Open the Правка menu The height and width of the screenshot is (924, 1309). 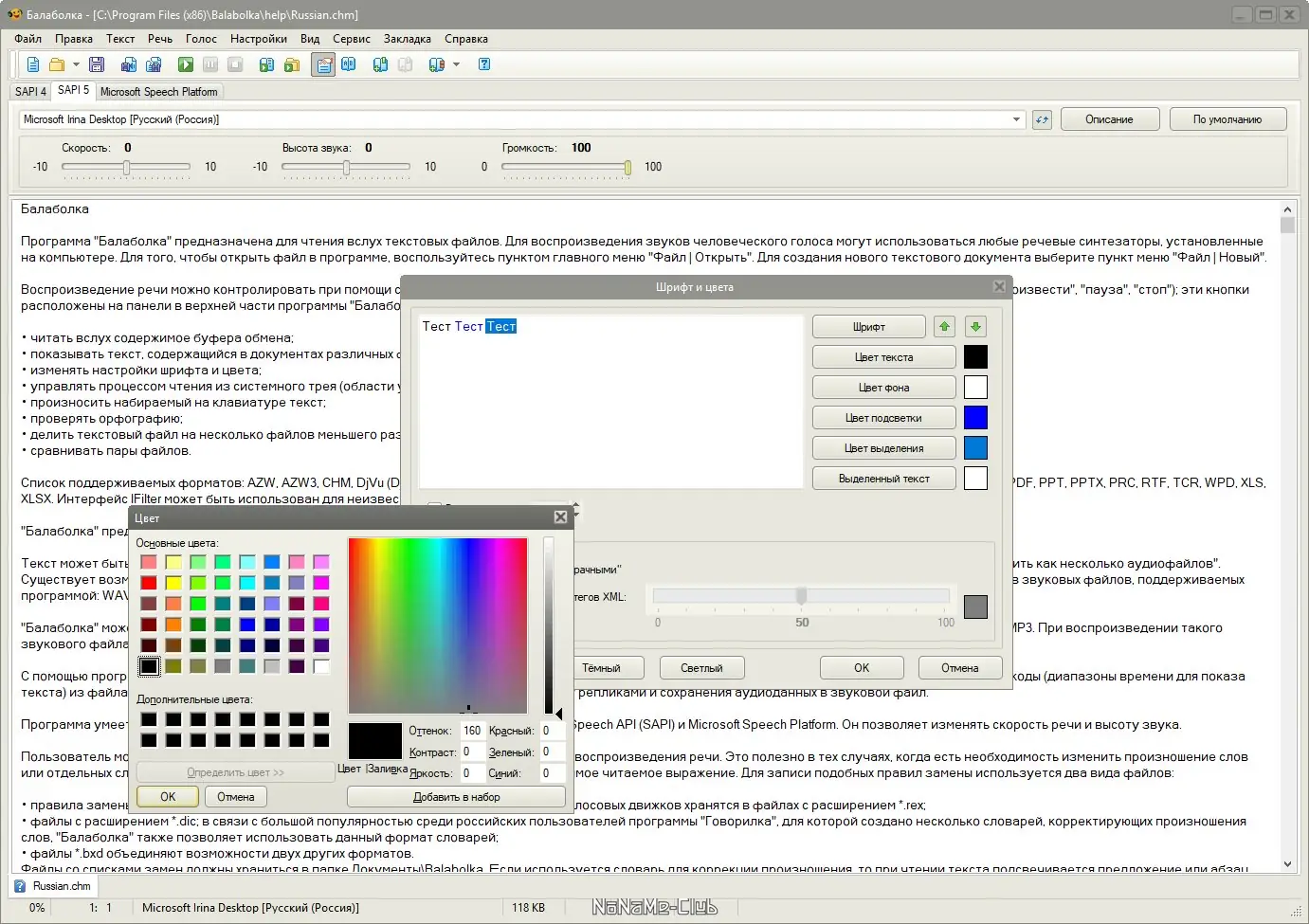pyautogui.click(x=74, y=39)
